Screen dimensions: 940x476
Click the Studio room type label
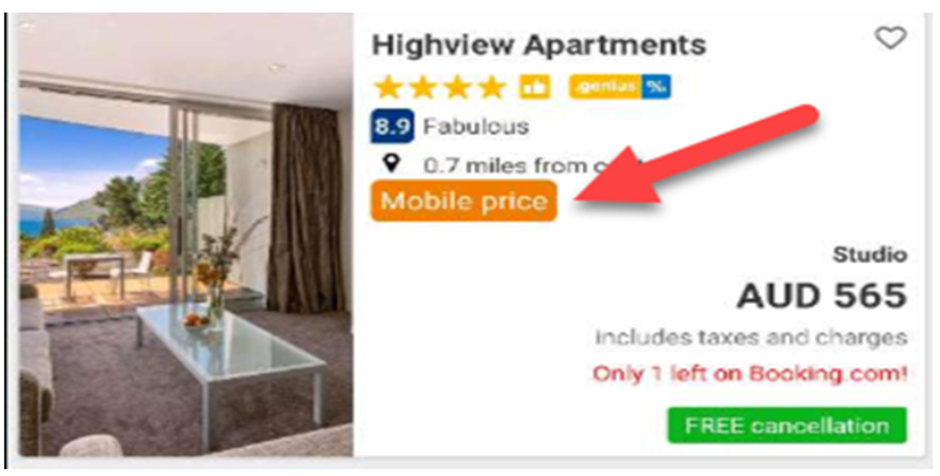click(x=870, y=255)
